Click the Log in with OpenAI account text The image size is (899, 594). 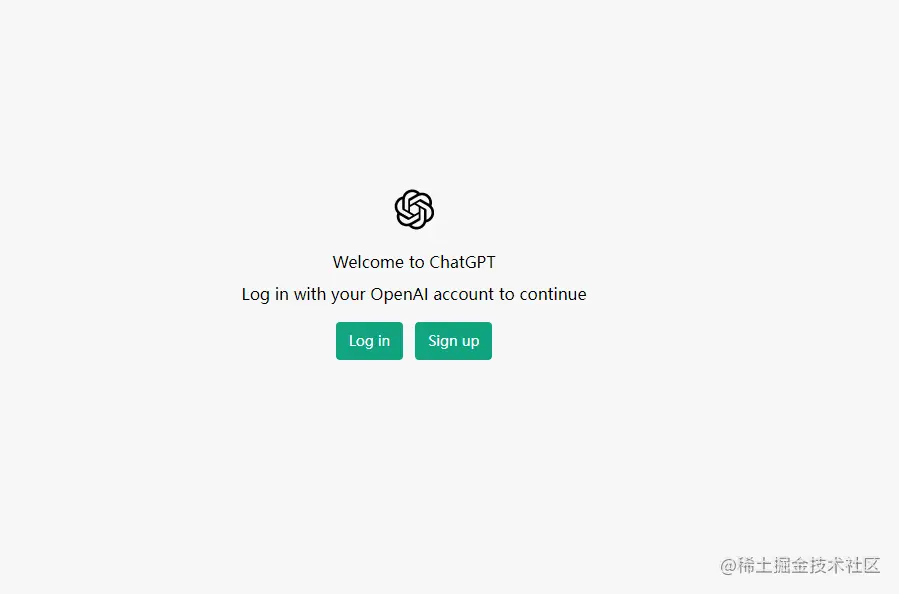414,294
